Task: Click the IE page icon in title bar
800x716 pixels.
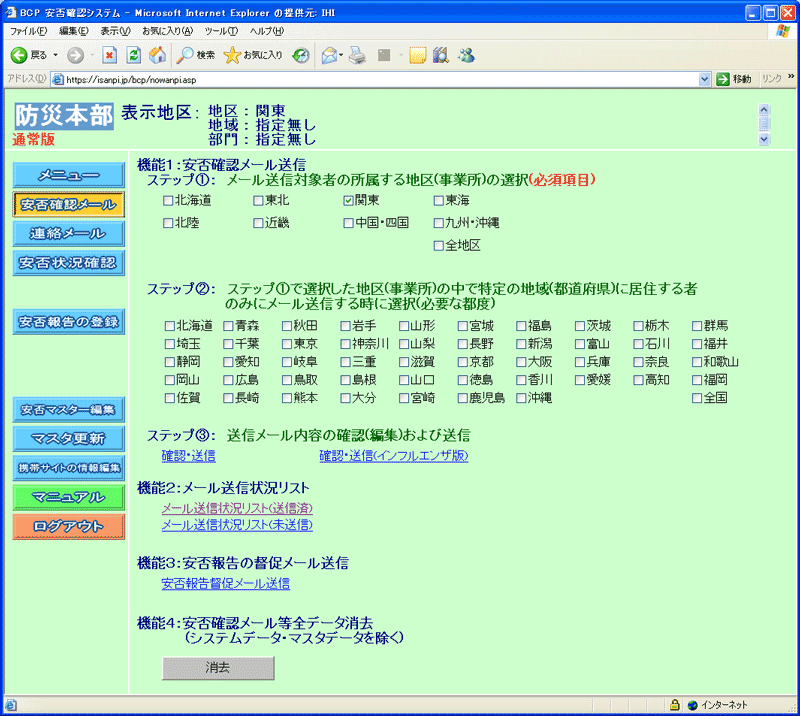Action: 11,12
